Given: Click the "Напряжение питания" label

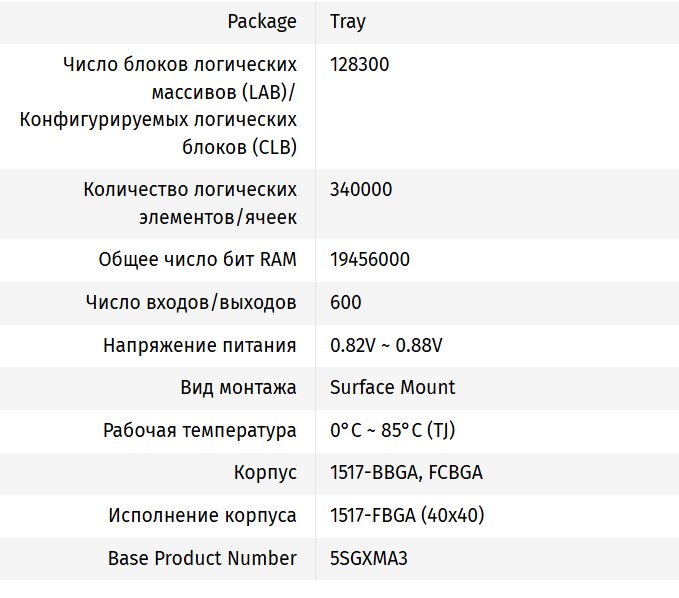Looking at the screenshot, I should (199, 345).
